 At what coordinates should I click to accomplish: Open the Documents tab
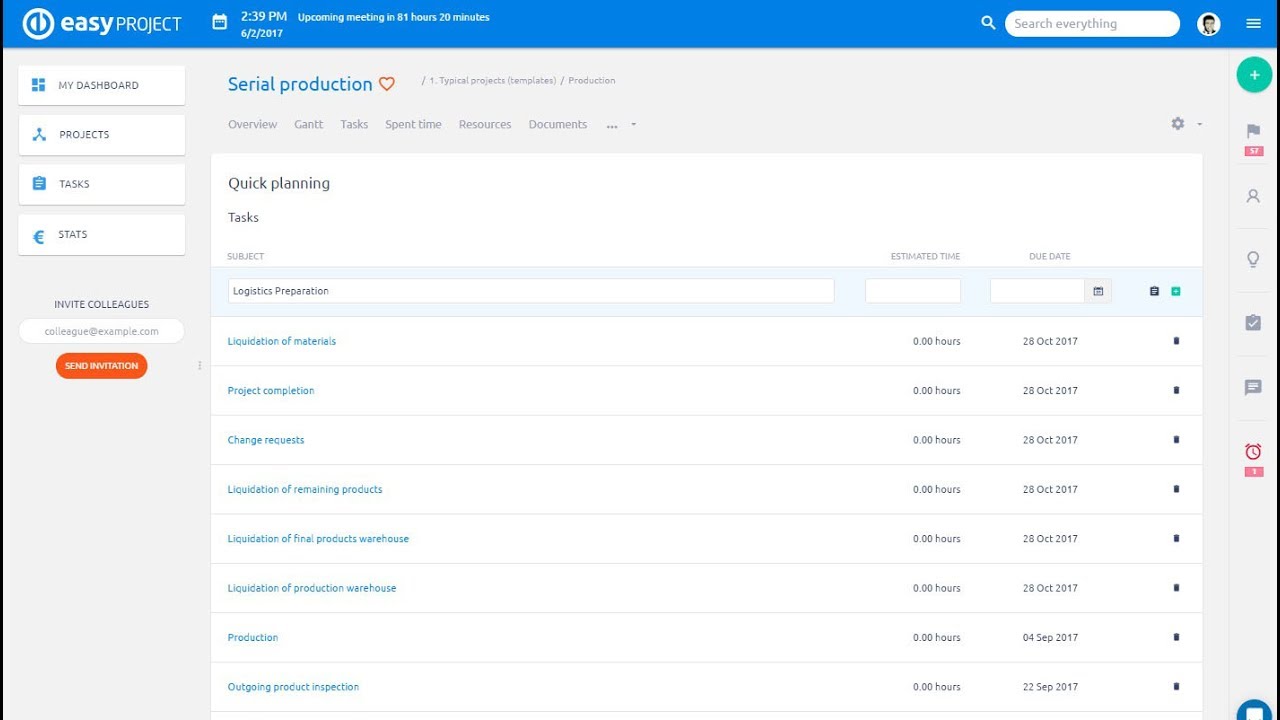[558, 125]
